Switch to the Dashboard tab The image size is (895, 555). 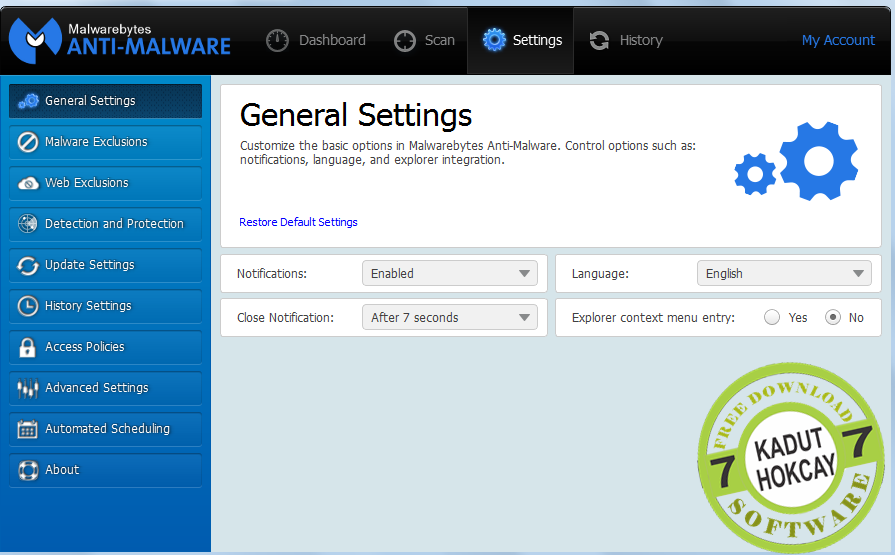click(316, 41)
